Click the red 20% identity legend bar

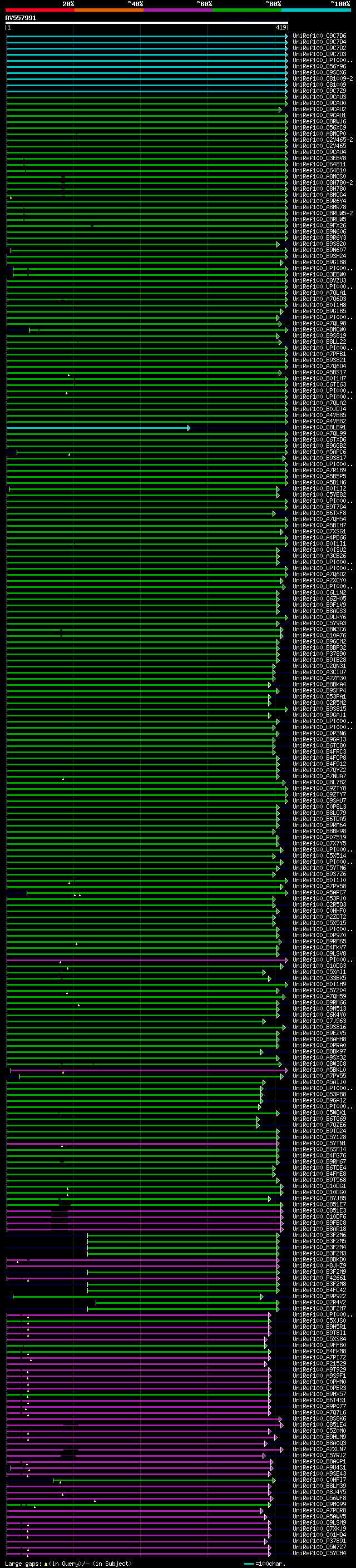coord(39,10)
